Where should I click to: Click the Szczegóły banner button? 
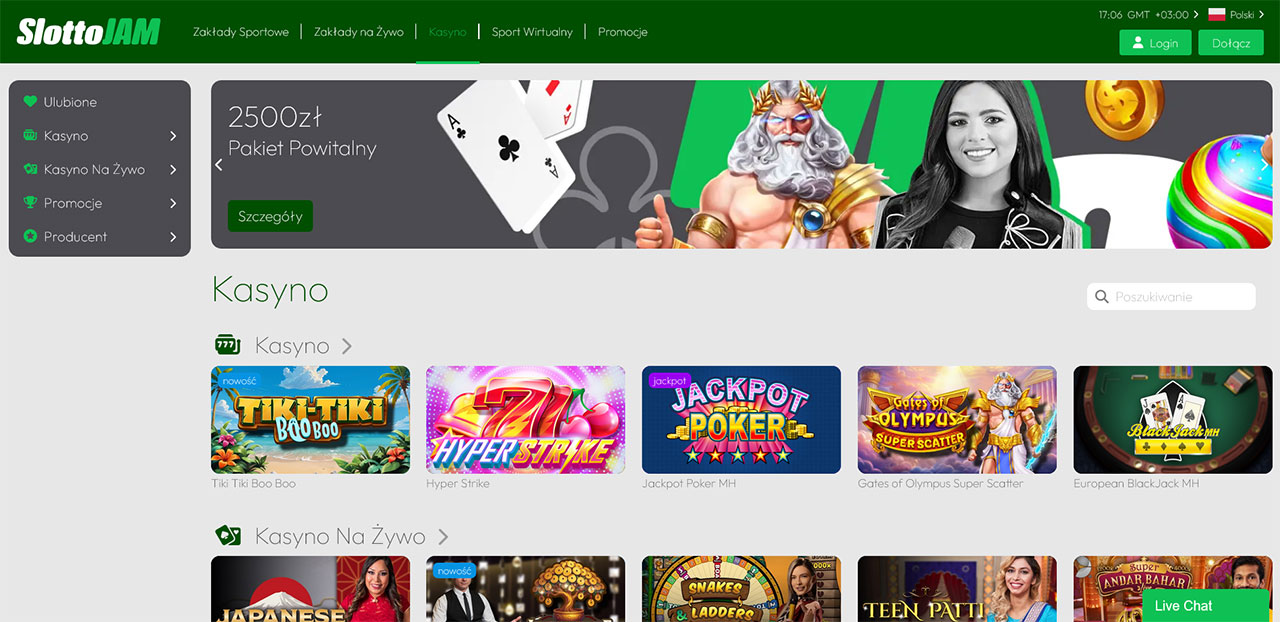(270, 216)
